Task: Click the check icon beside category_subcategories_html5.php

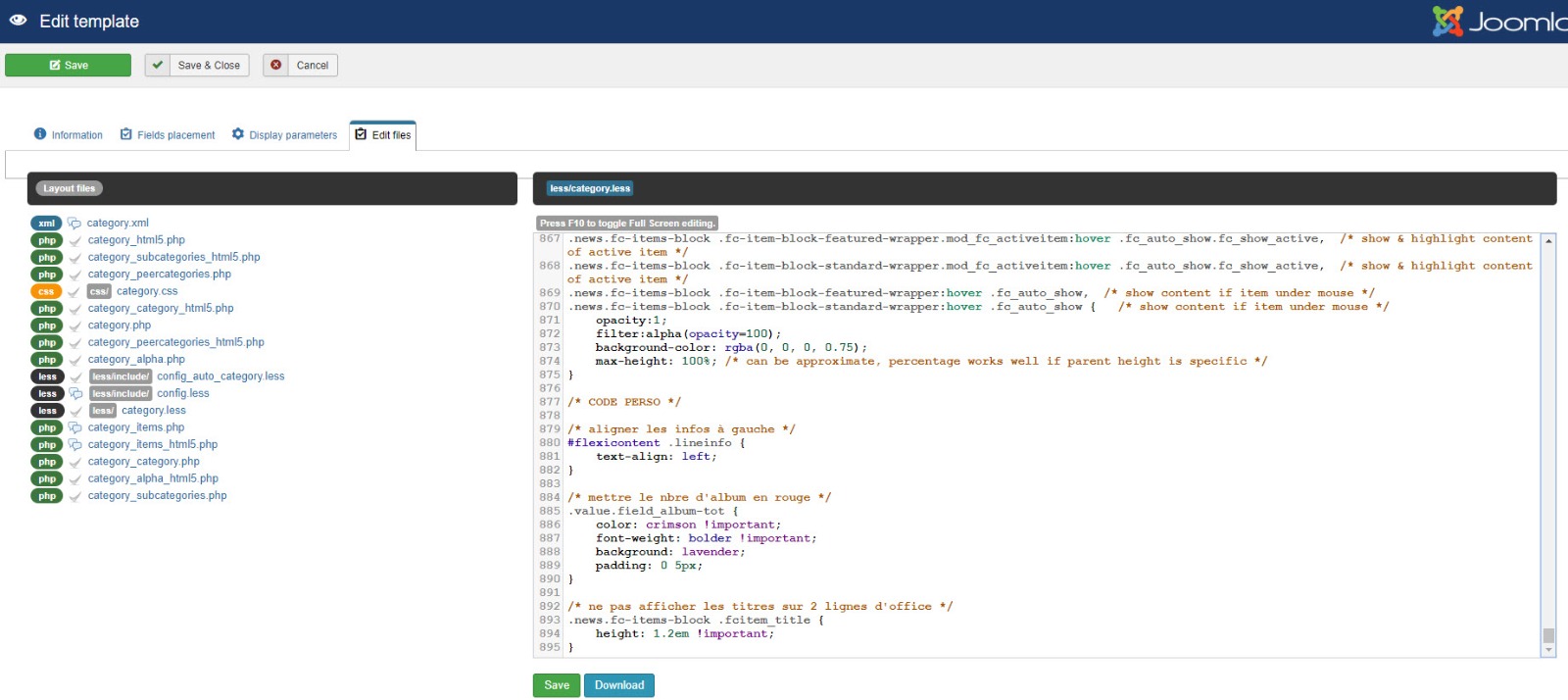Action: pyautogui.click(x=75, y=258)
